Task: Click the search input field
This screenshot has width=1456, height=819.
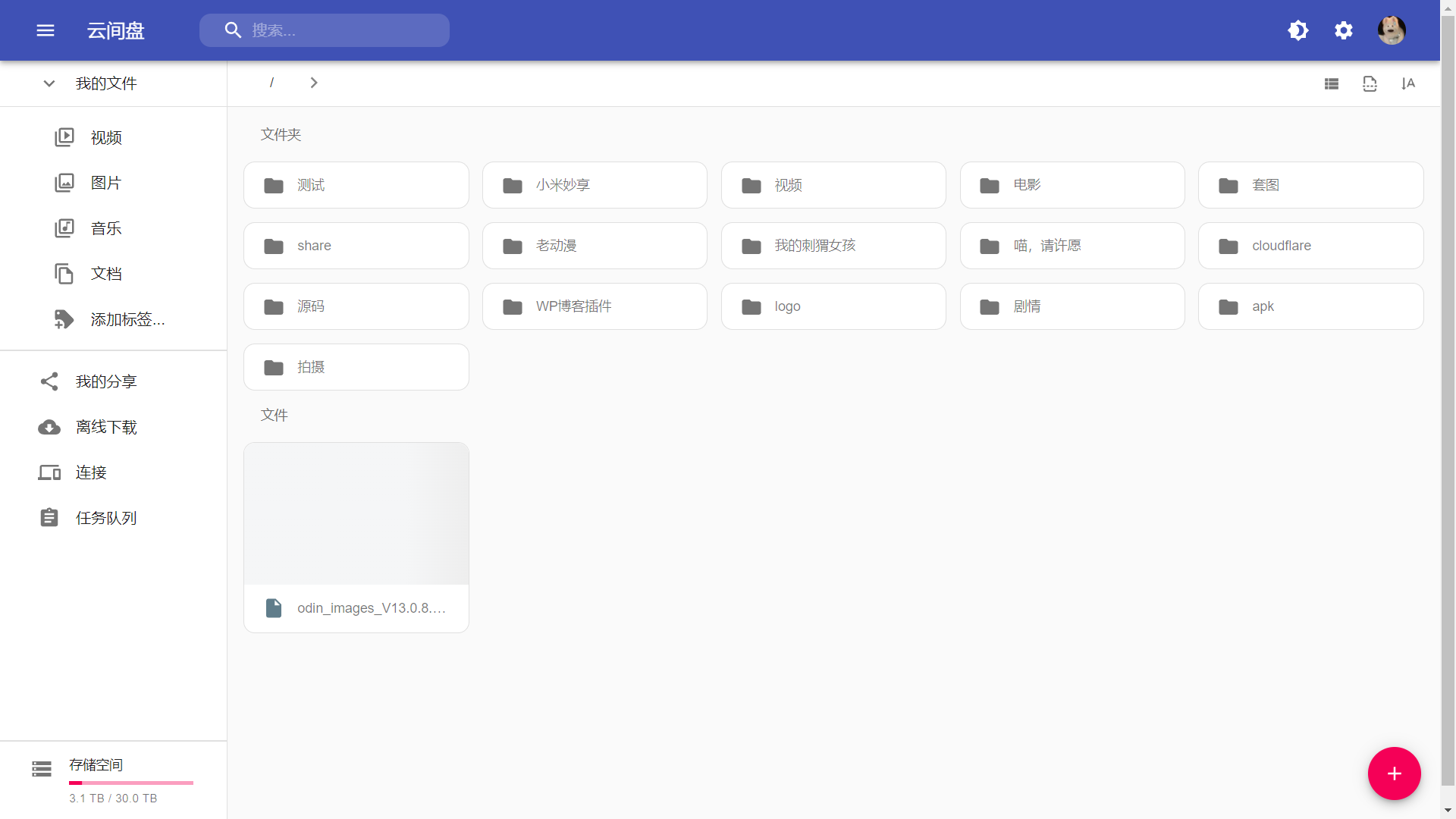Action: tap(341, 30)
